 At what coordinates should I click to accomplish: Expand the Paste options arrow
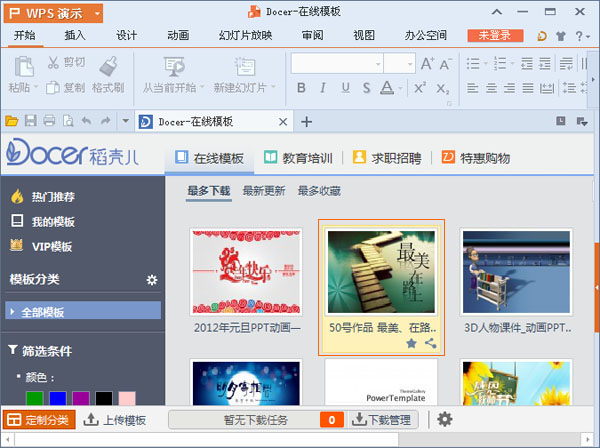[36, 87]
